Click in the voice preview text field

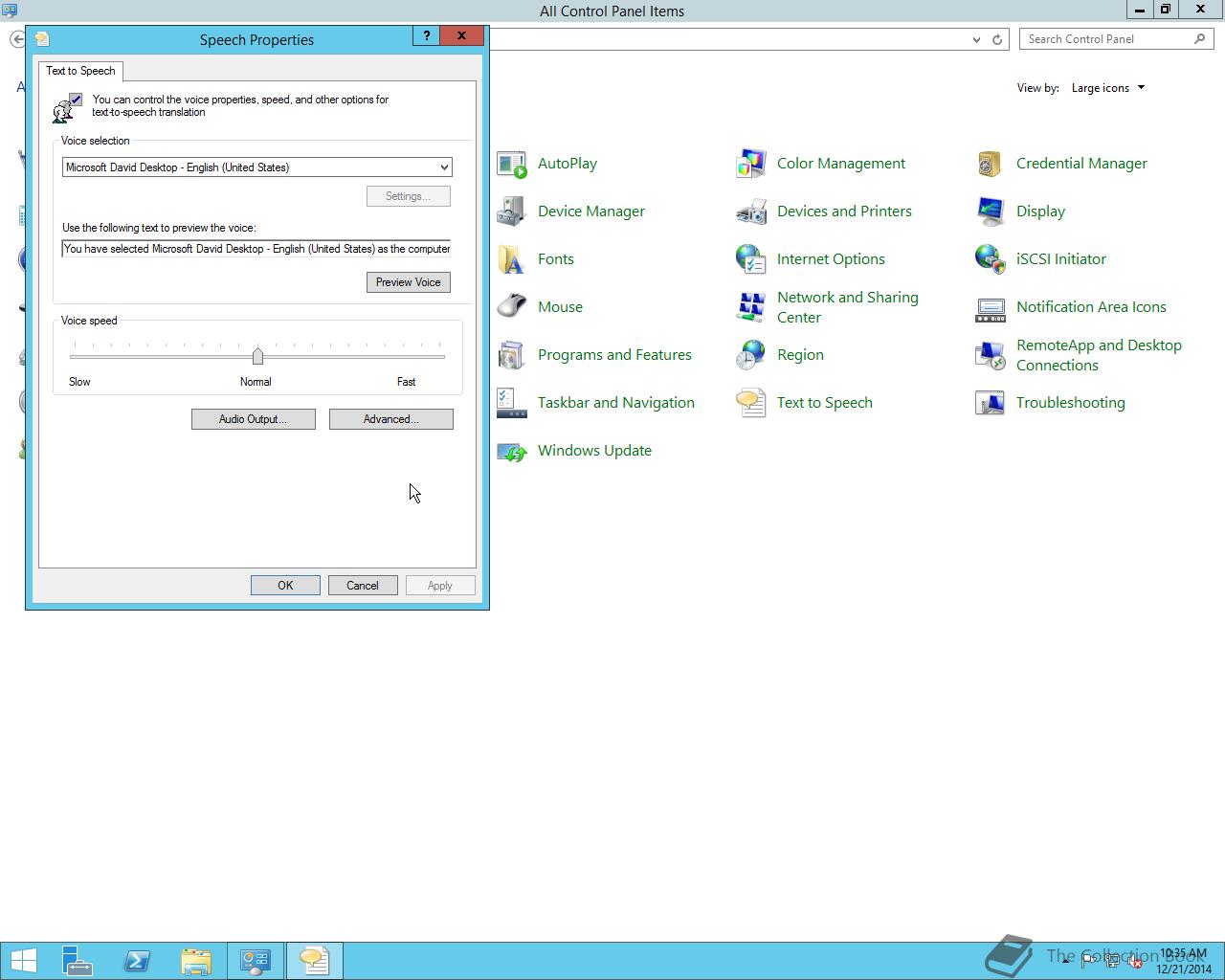[x=256, y=249]
